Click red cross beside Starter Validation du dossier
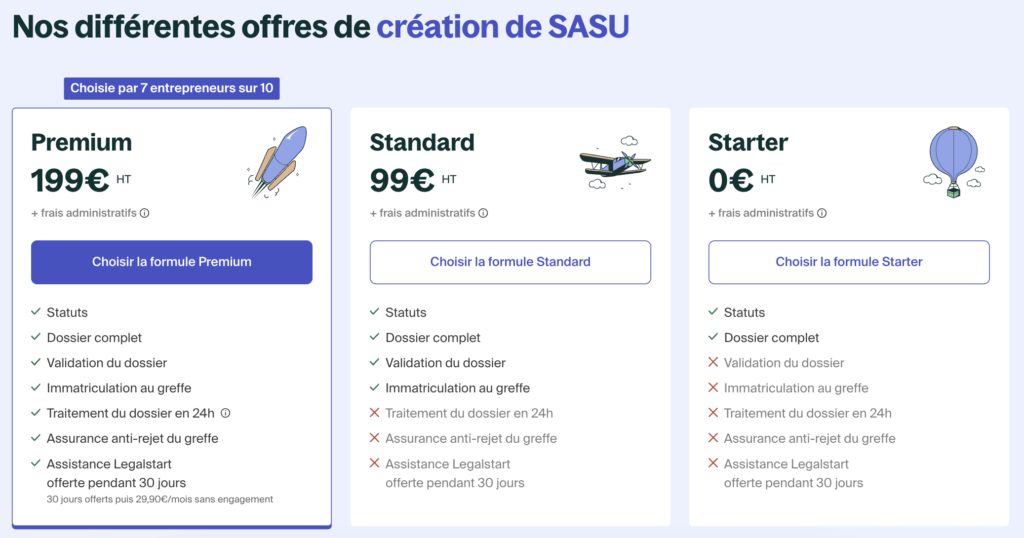This screenshot has height=538, width=1024. (x=714, y=363)
